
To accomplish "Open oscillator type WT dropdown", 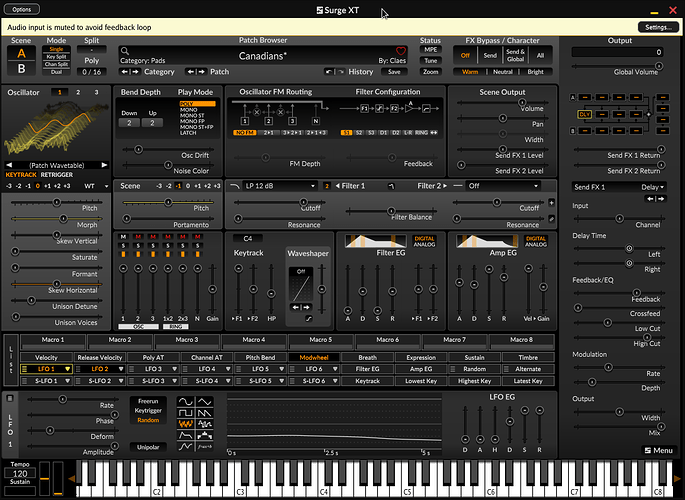I will pos(96,186).
